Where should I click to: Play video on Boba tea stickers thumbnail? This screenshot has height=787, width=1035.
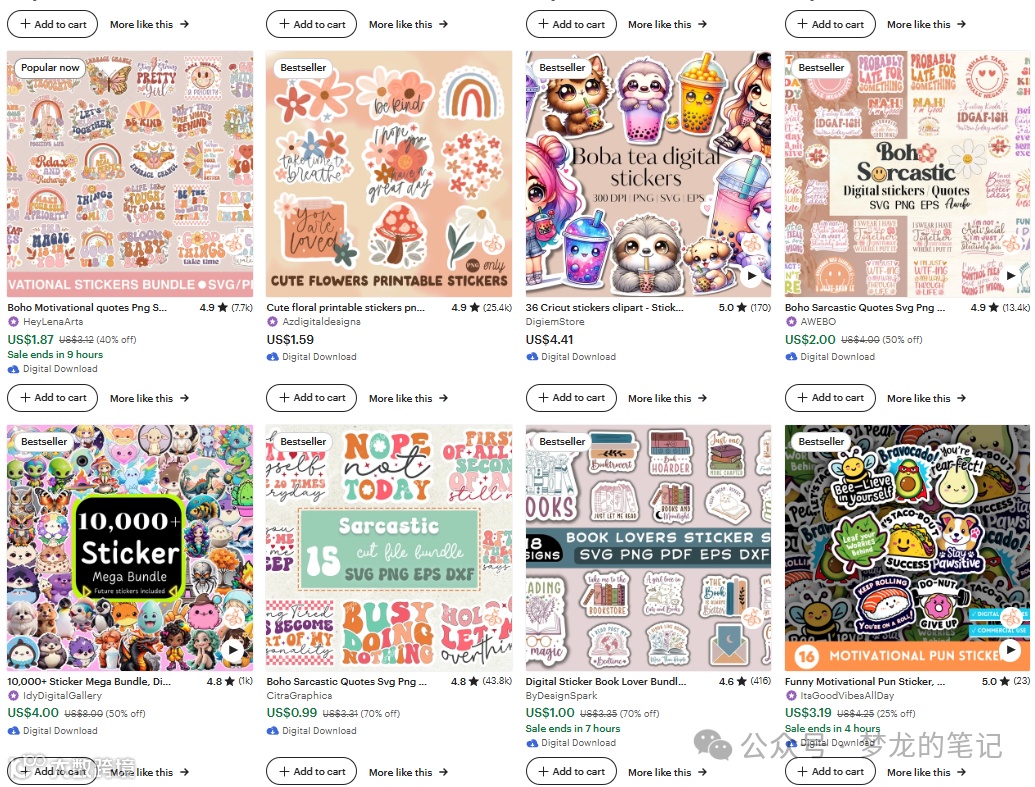click(x=751, y=276)
